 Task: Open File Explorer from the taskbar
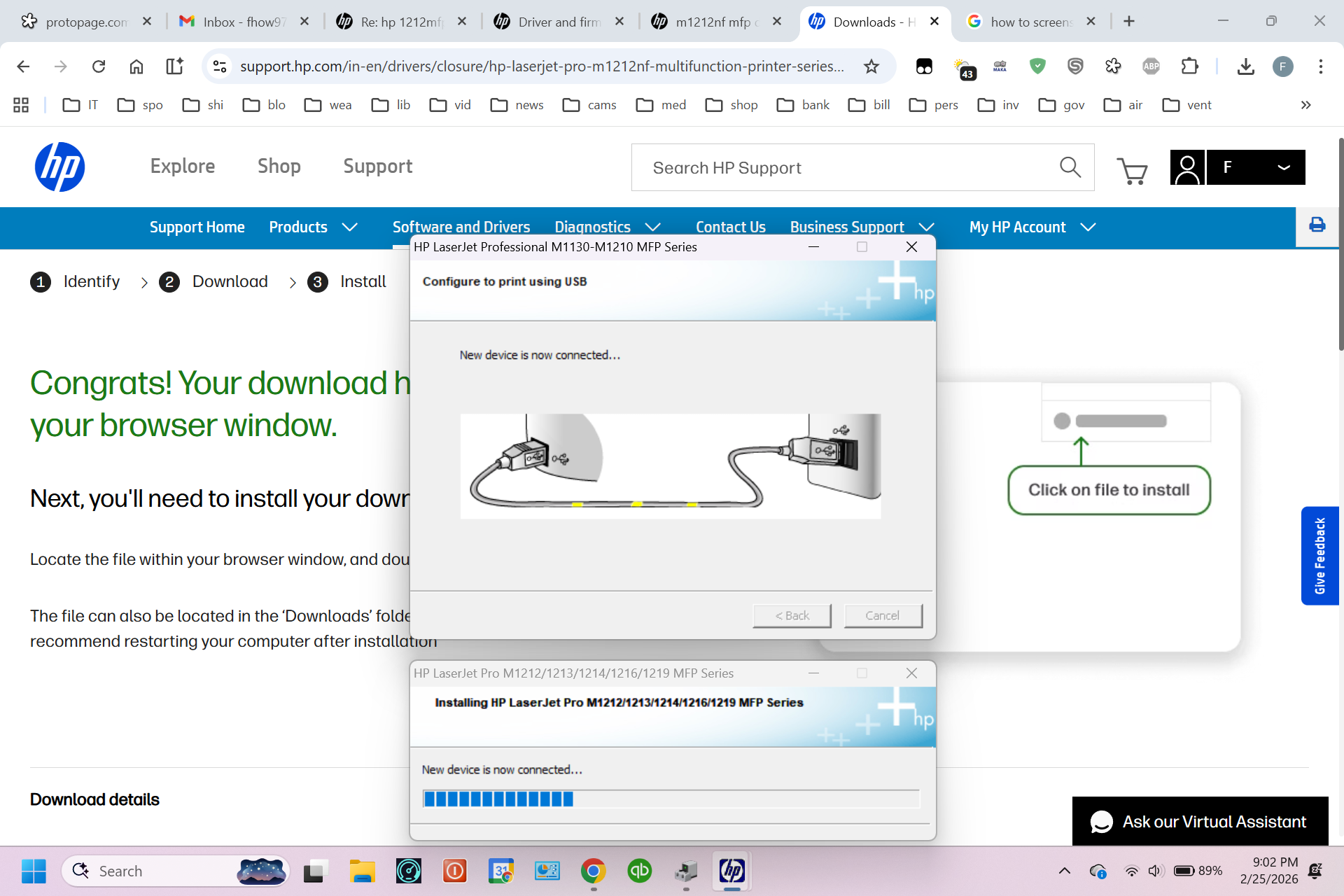tap(362, 871)
